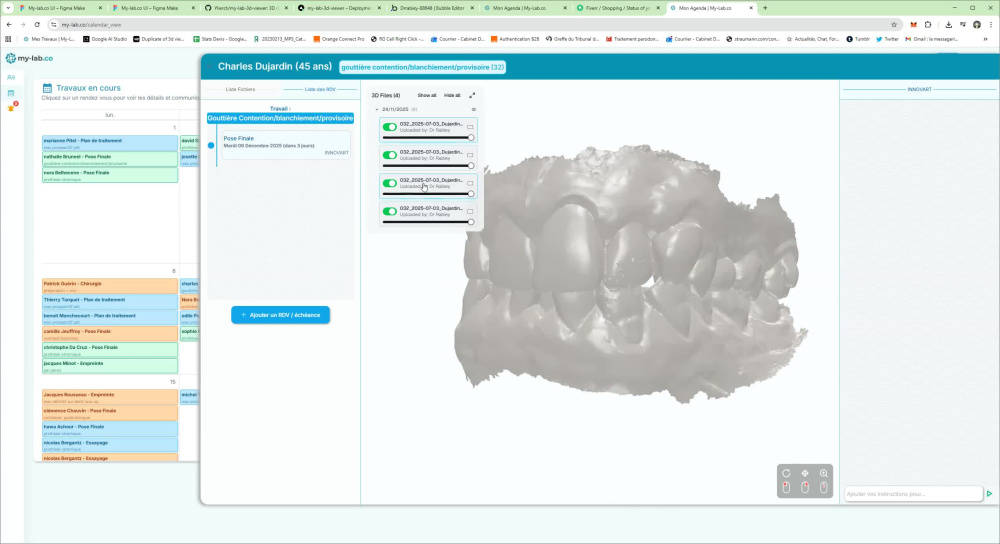Open the browser downloads icon
1000x544 pixels.
pos(948,24)
